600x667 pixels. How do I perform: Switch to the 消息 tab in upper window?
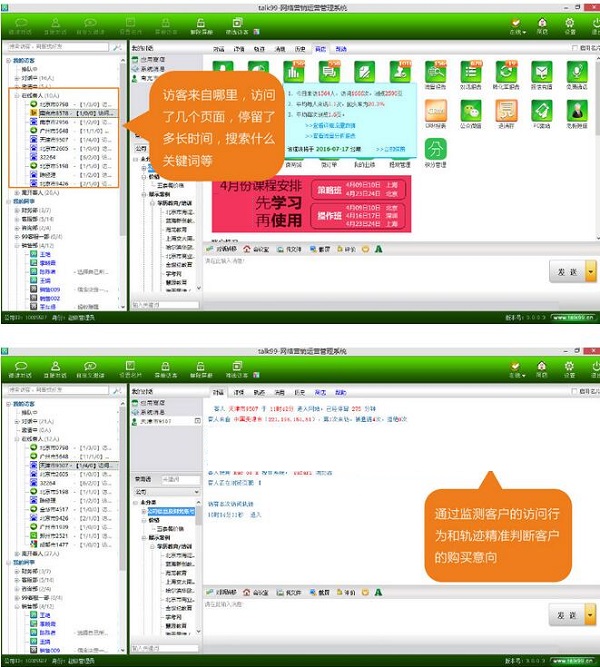tap(280, 49)
